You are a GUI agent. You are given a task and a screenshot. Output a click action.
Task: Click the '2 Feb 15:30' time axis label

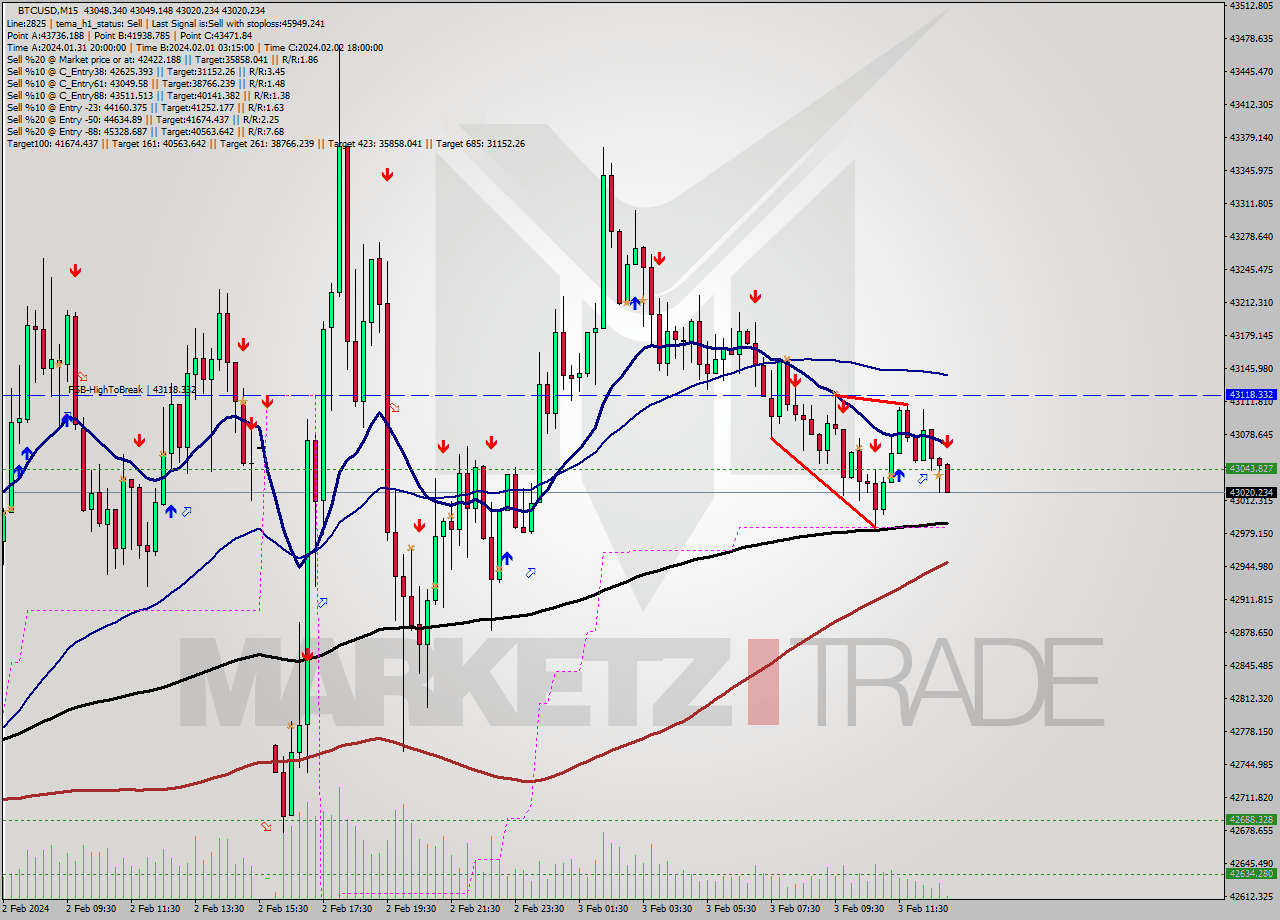click(x=283, y=909)
